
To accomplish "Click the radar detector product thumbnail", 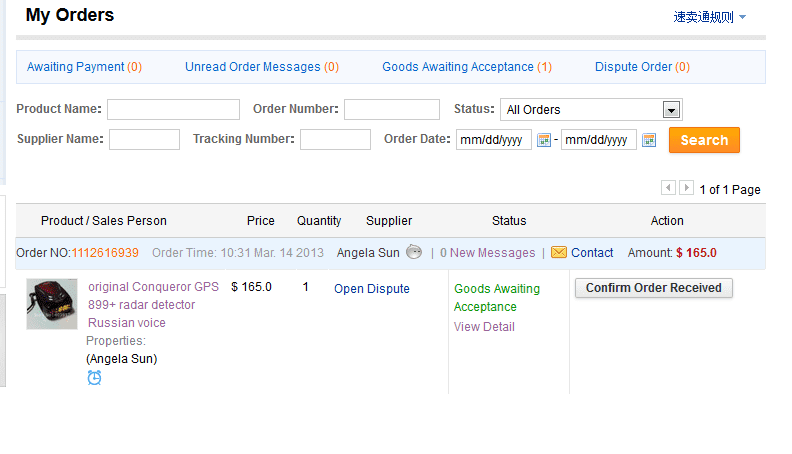I will coord(52,304).
